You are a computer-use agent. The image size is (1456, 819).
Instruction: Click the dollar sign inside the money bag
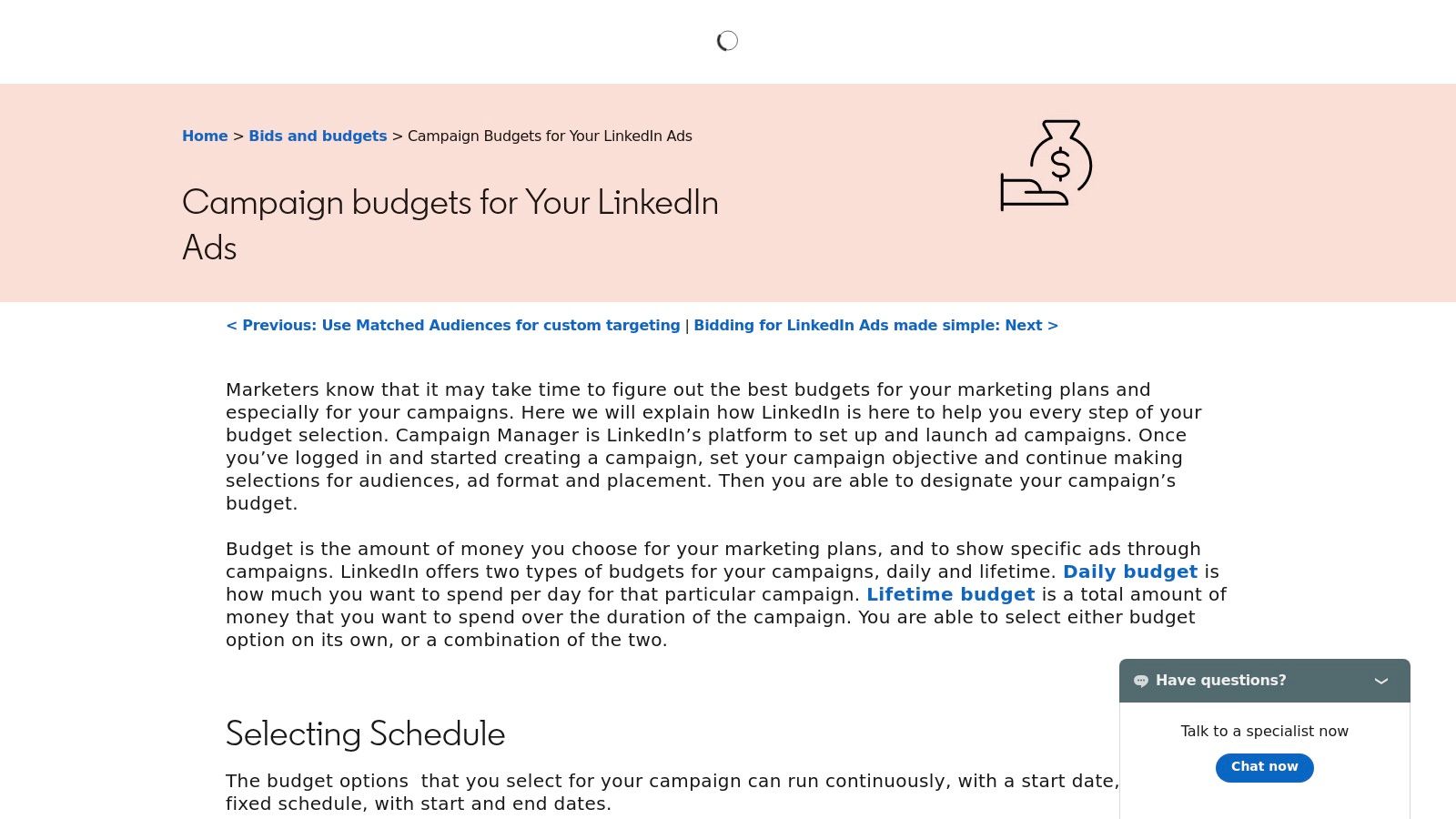1058,166
